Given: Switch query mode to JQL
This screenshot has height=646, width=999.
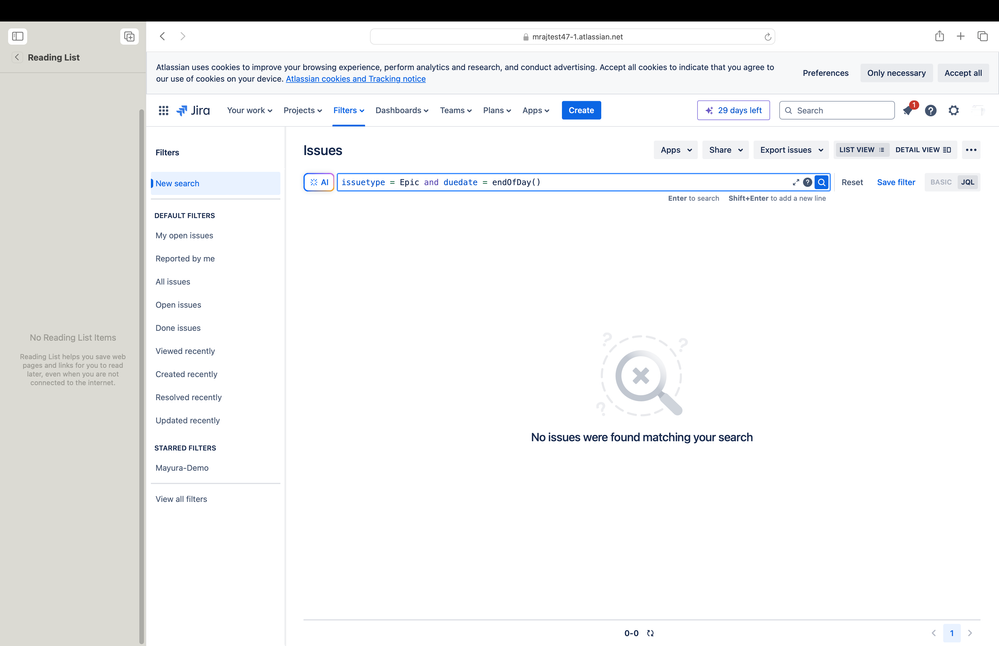Looking at the screenshot, I should coord(967,182).
